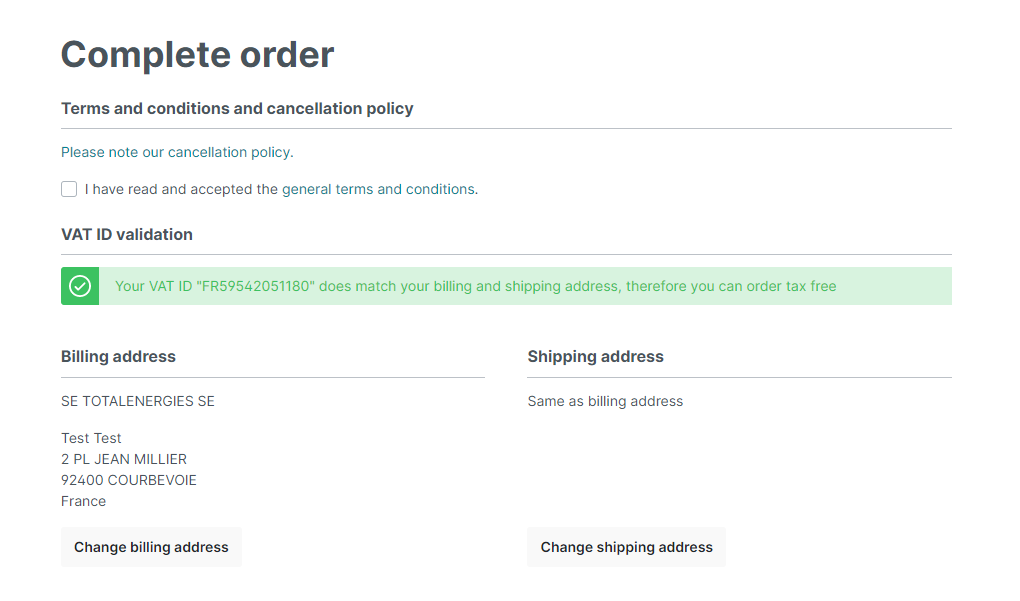Click the Shipping address heading

click(x=595, y=356)
